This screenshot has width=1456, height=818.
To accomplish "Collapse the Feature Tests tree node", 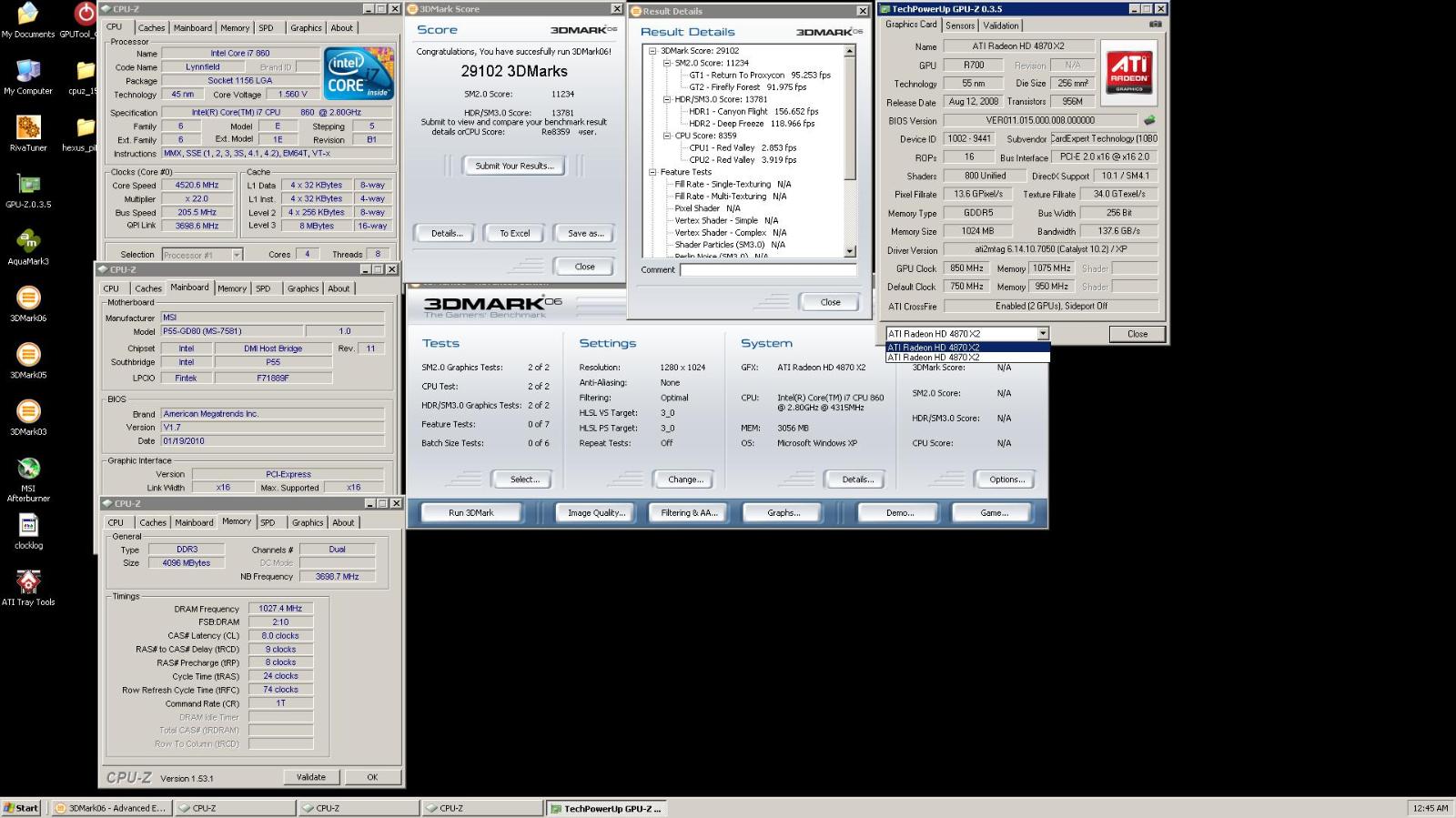I will (652, 172).
